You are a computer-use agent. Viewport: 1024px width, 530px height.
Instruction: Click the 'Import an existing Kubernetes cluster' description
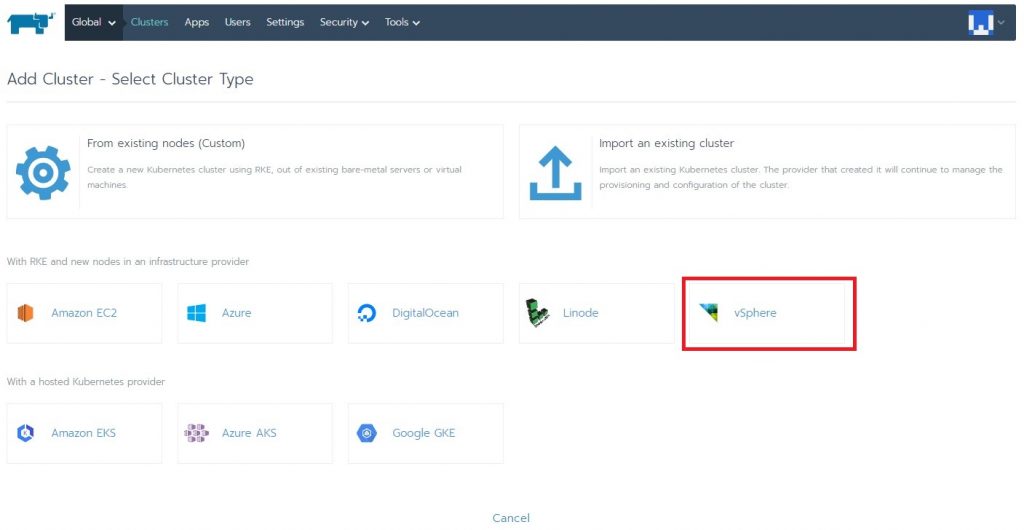pos(801,177)
